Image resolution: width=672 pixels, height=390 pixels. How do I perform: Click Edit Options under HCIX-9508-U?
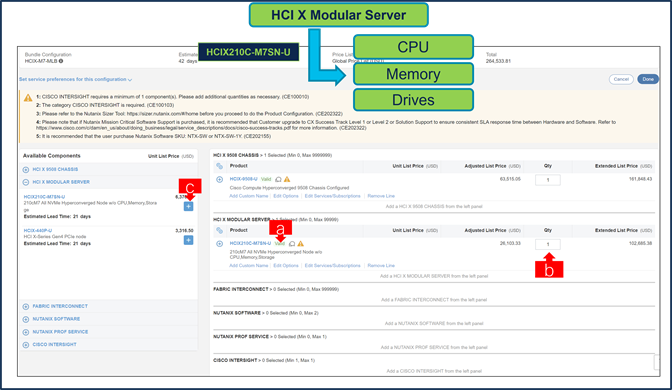point(286,196)
